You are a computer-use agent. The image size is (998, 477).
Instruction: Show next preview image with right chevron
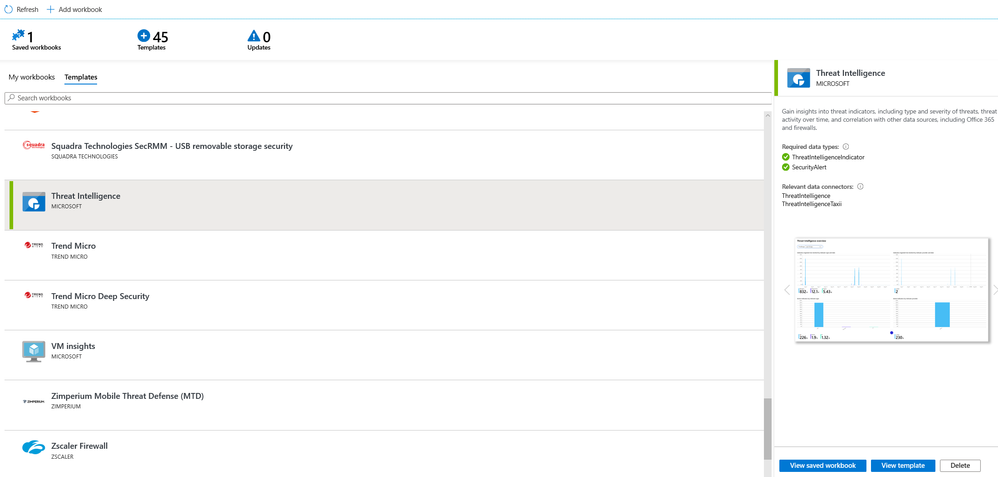[x=994, y=290]
